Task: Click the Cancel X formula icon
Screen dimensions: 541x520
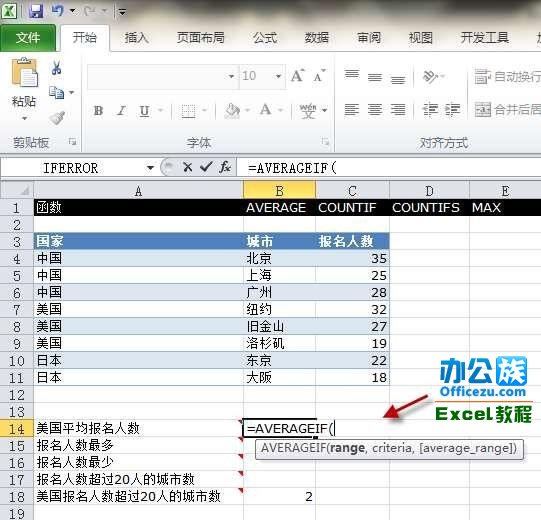Action: coord(188,167)
